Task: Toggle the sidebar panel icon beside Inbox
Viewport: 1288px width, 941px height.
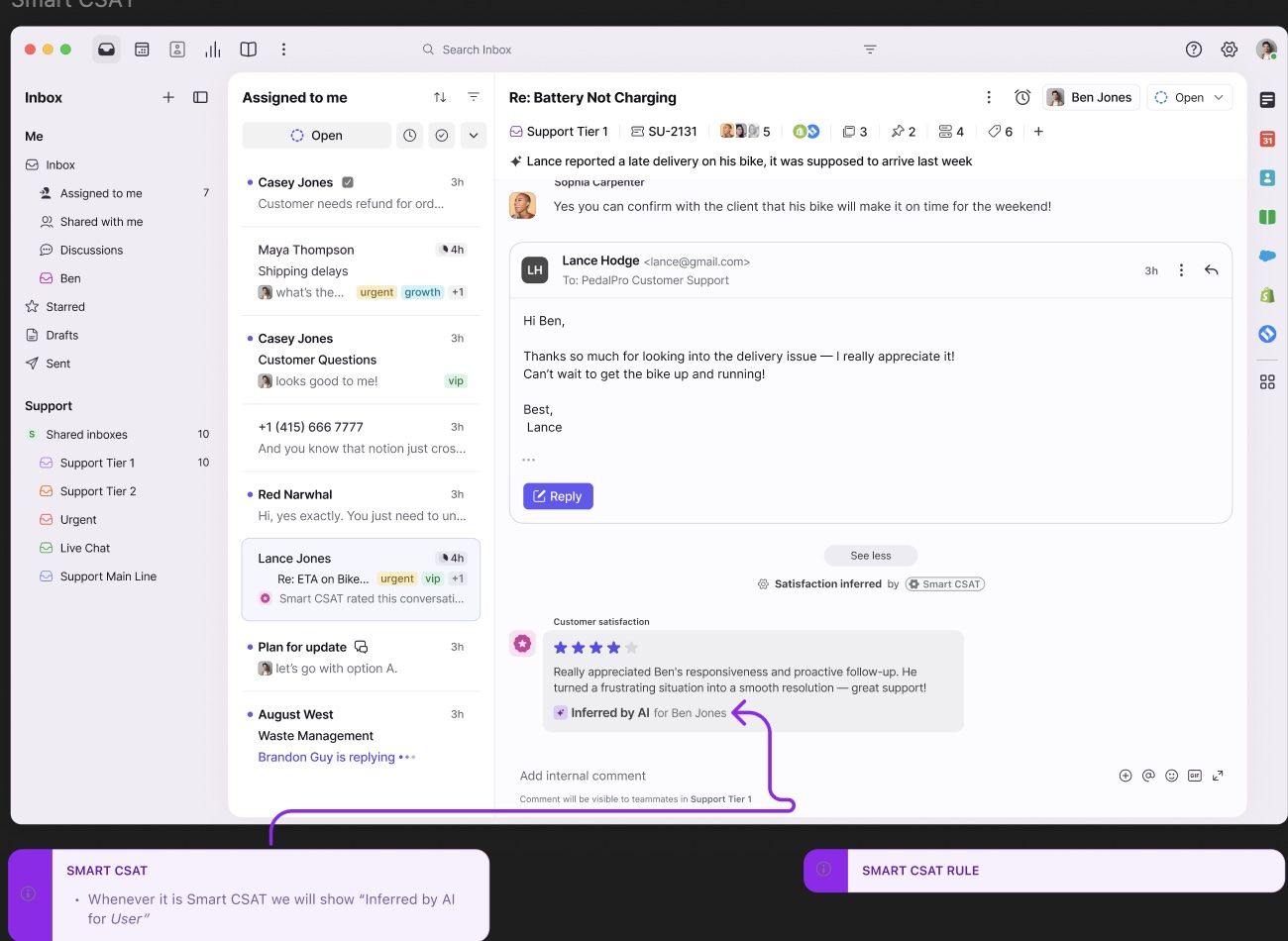Action: tap(200, 97)
